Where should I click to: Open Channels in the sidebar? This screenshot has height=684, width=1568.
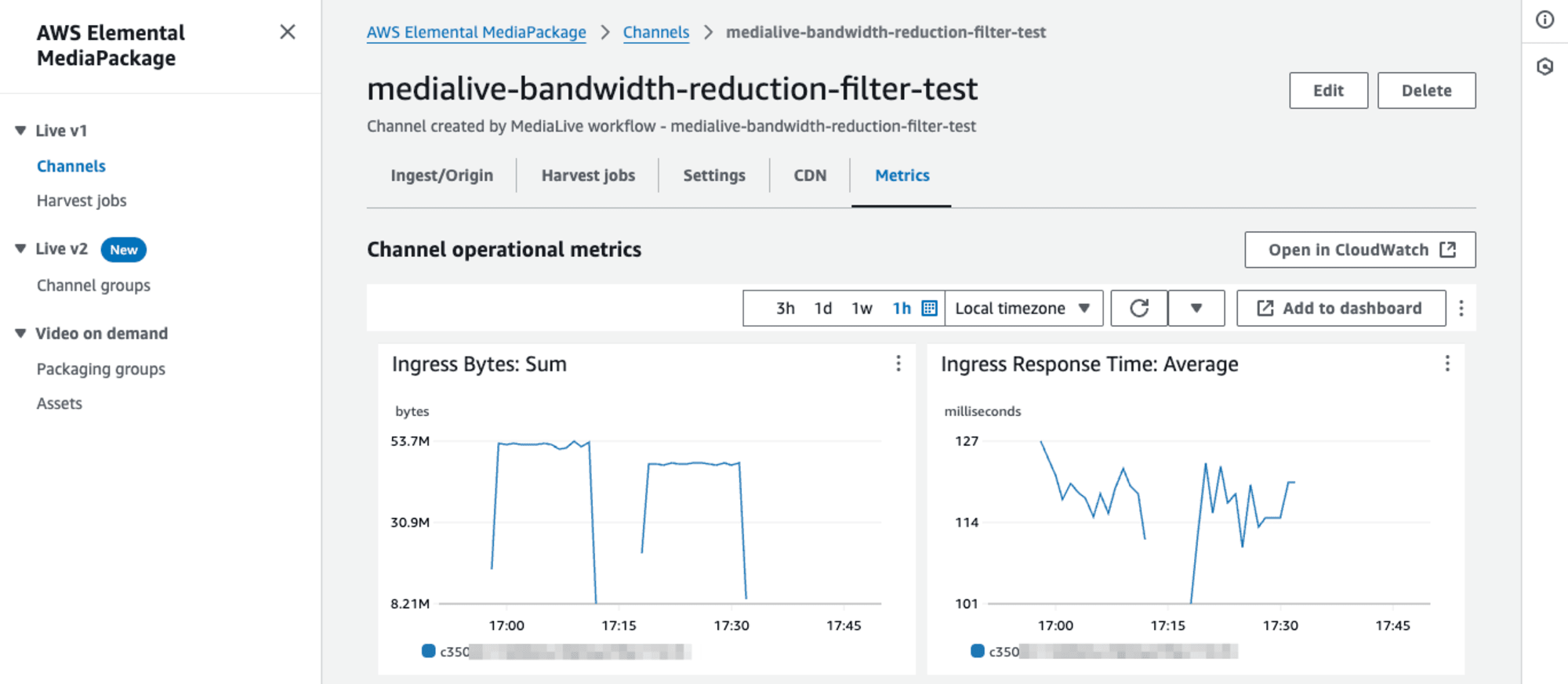[x=71, y=166]
